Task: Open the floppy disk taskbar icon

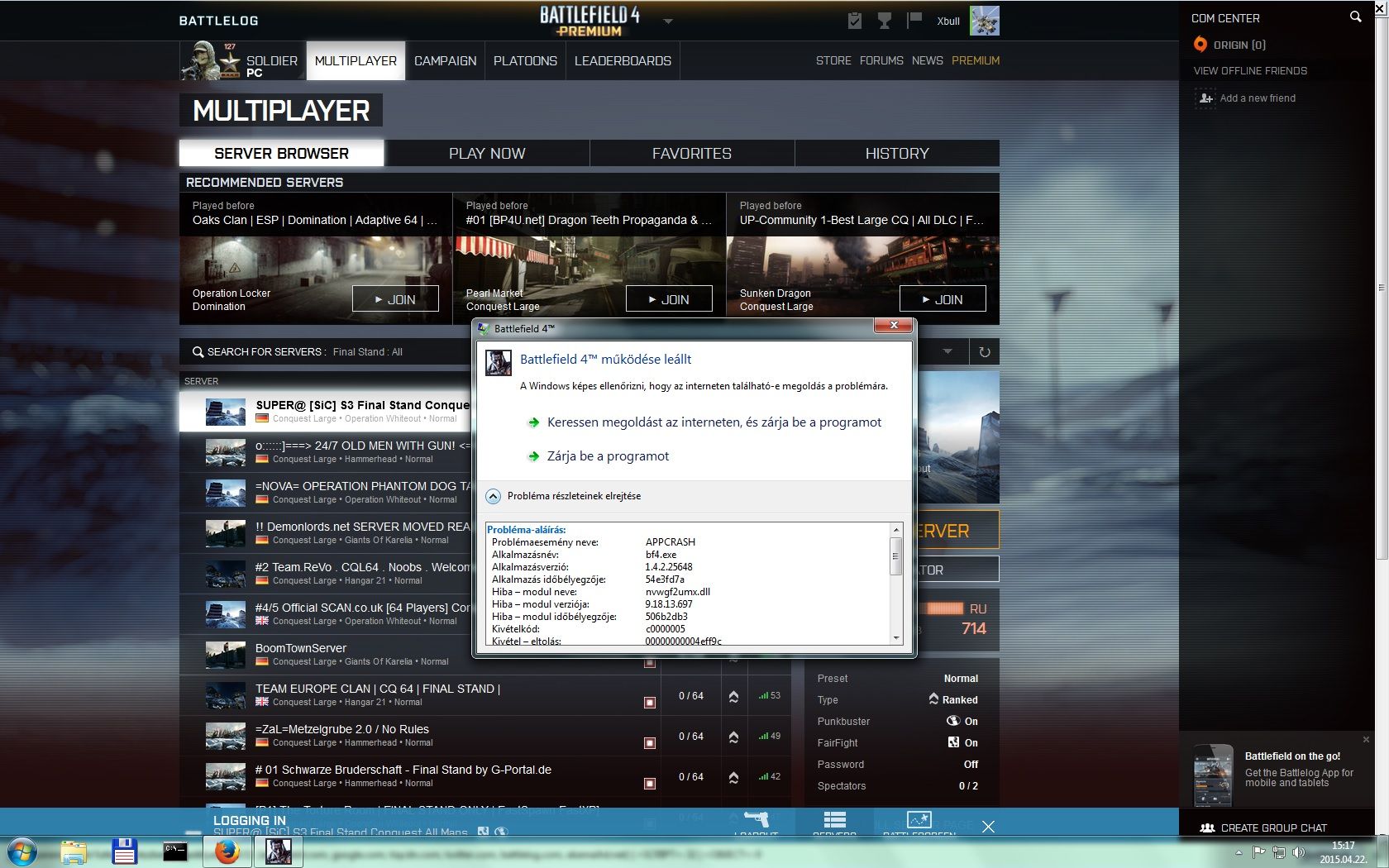Action: pyautogui.click(x=125, y=851)
